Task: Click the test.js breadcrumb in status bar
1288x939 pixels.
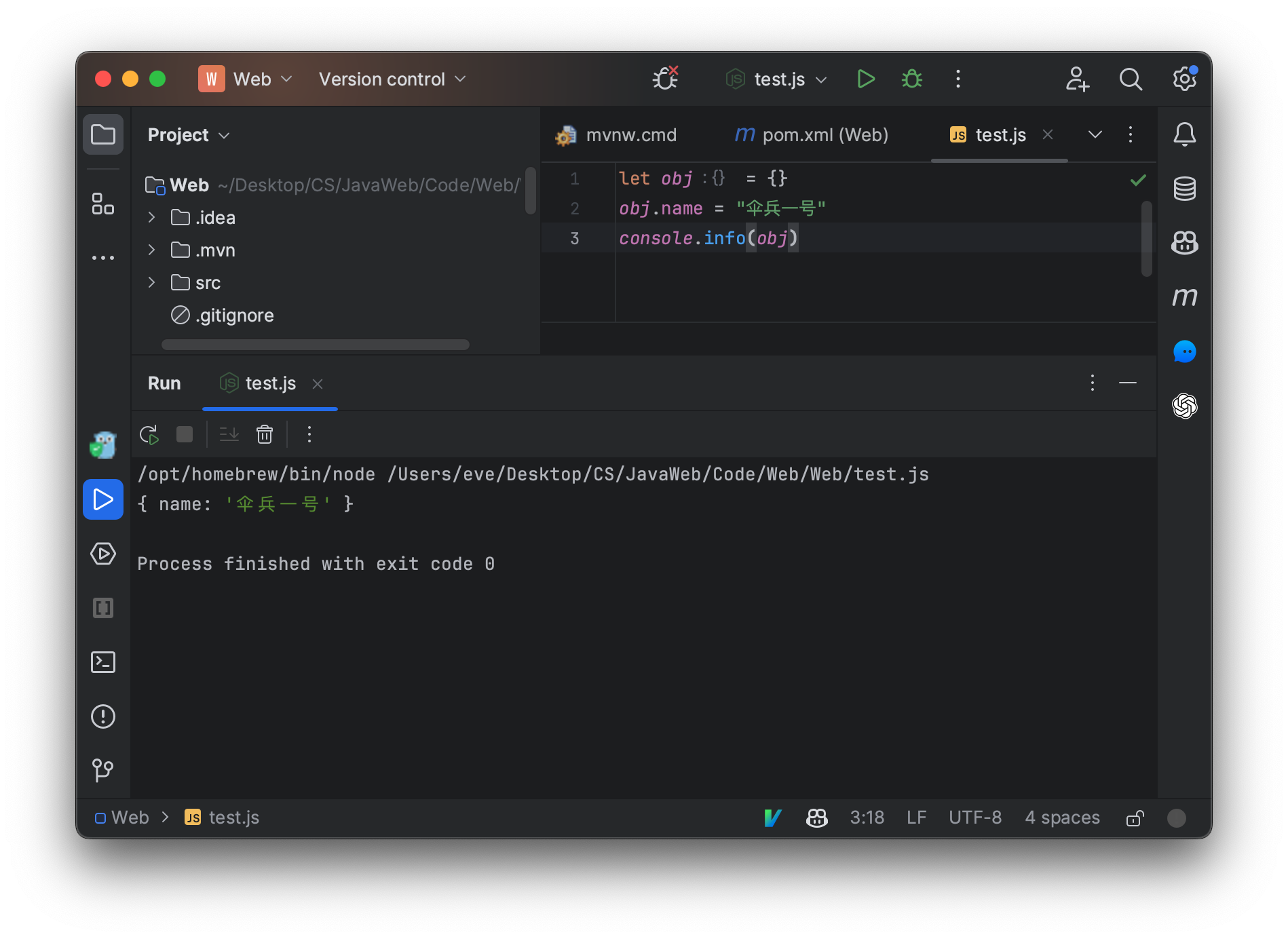Action: coord(222,818)
